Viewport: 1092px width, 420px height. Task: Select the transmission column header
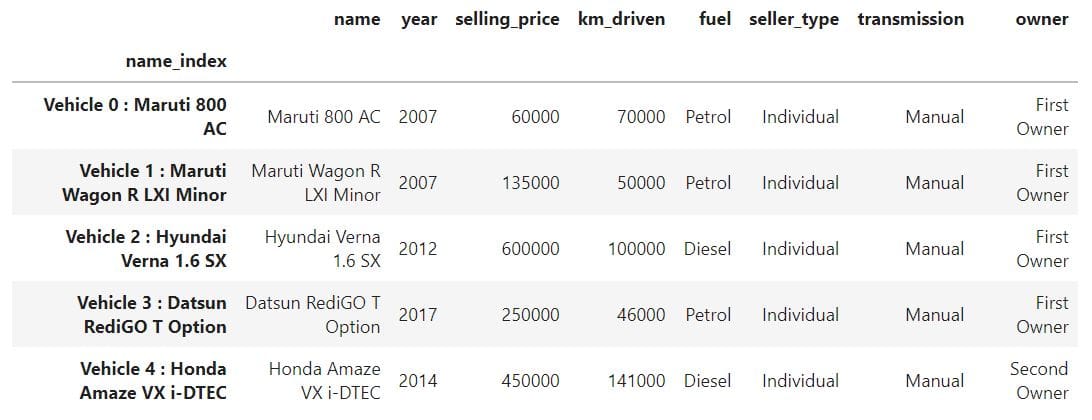[911, 20]
